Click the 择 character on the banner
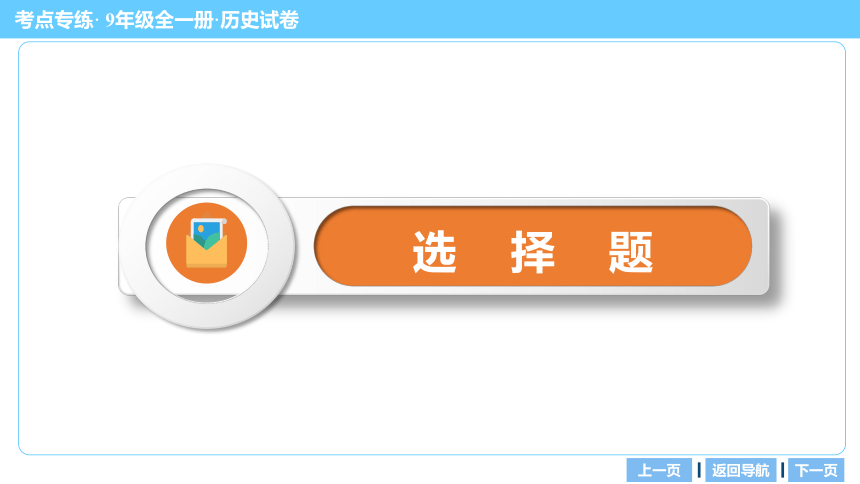 click(x=533, y=252)
